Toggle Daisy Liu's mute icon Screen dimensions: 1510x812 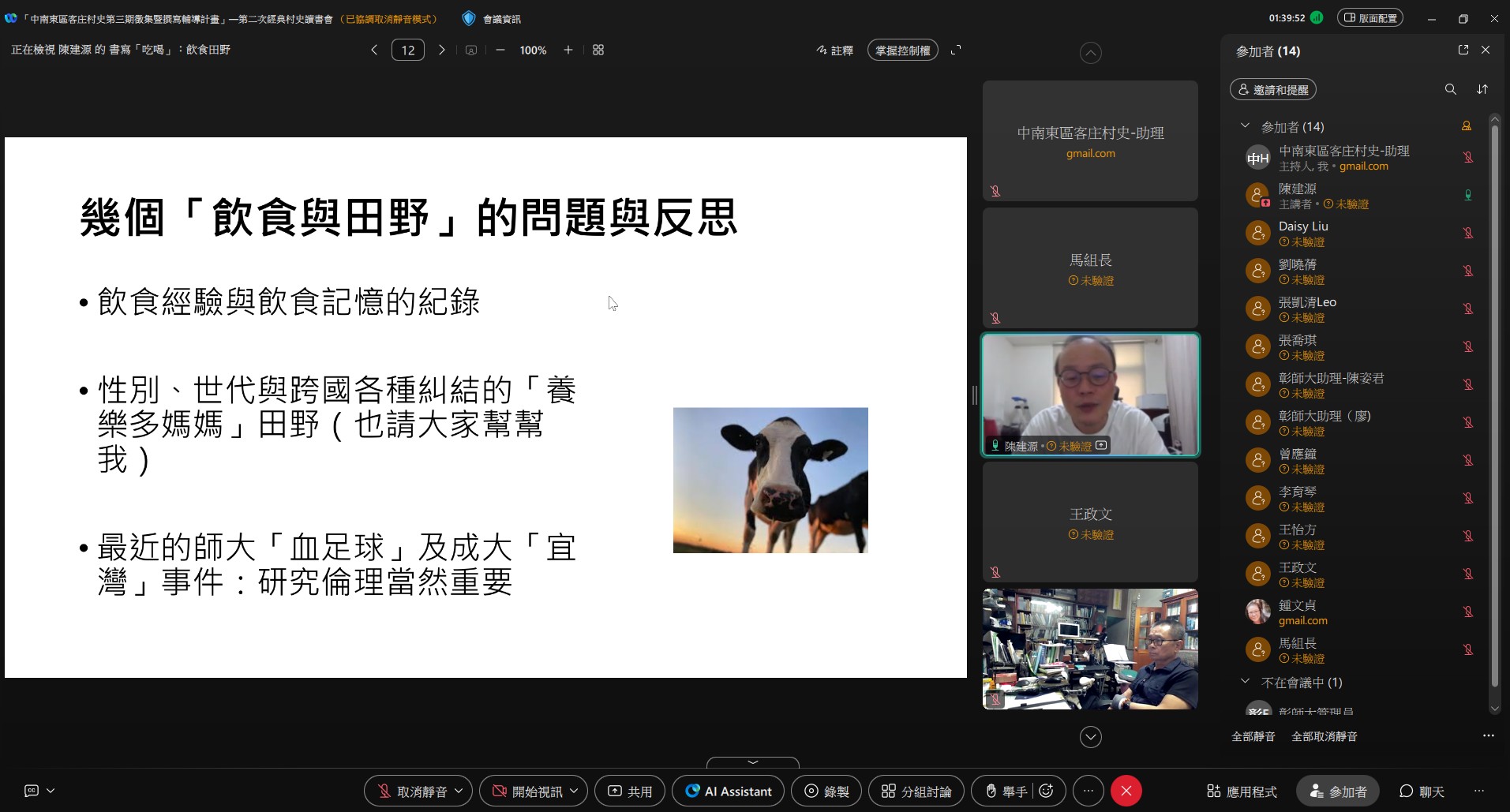coord(1467,233)
